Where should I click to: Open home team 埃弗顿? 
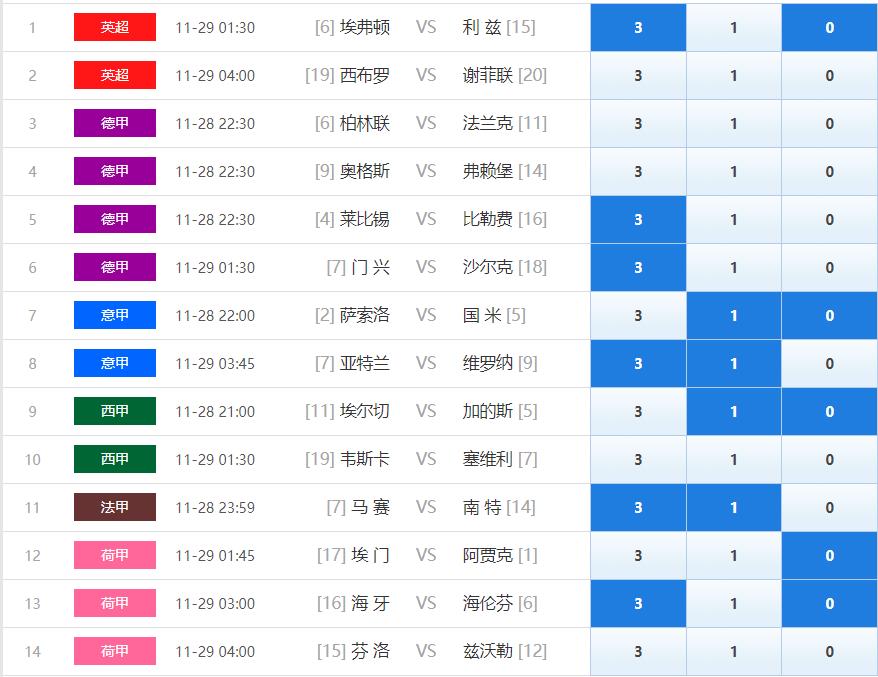click(x=365, y=27)
